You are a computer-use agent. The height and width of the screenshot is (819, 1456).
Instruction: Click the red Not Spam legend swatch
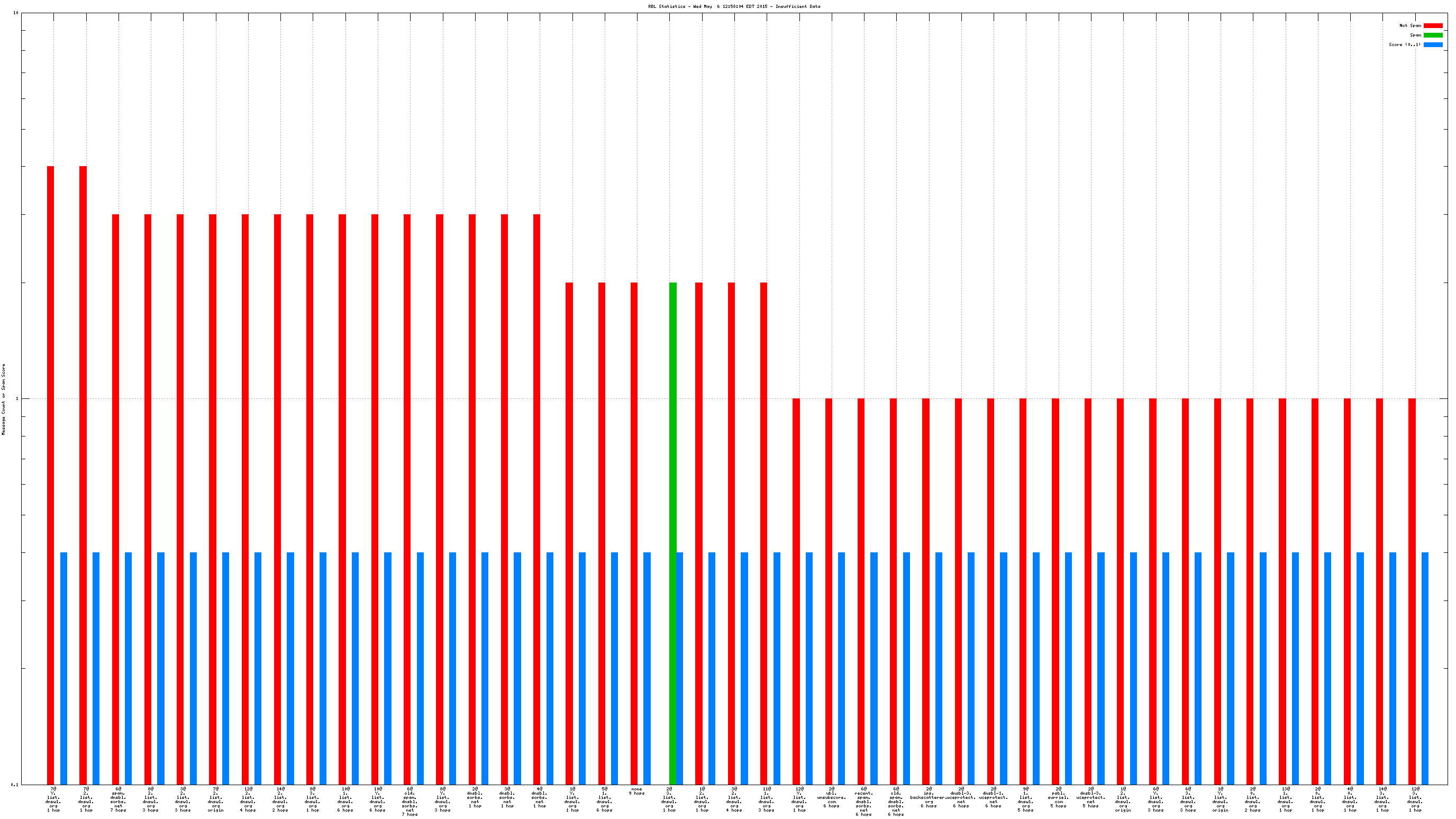pos(1432,25)
